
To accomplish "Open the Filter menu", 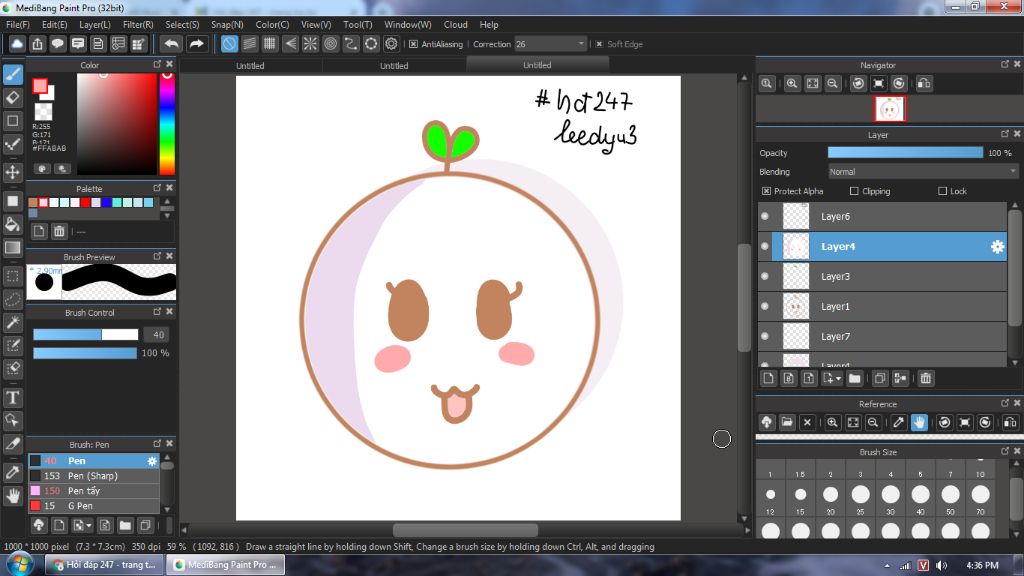I will (138, 25).
